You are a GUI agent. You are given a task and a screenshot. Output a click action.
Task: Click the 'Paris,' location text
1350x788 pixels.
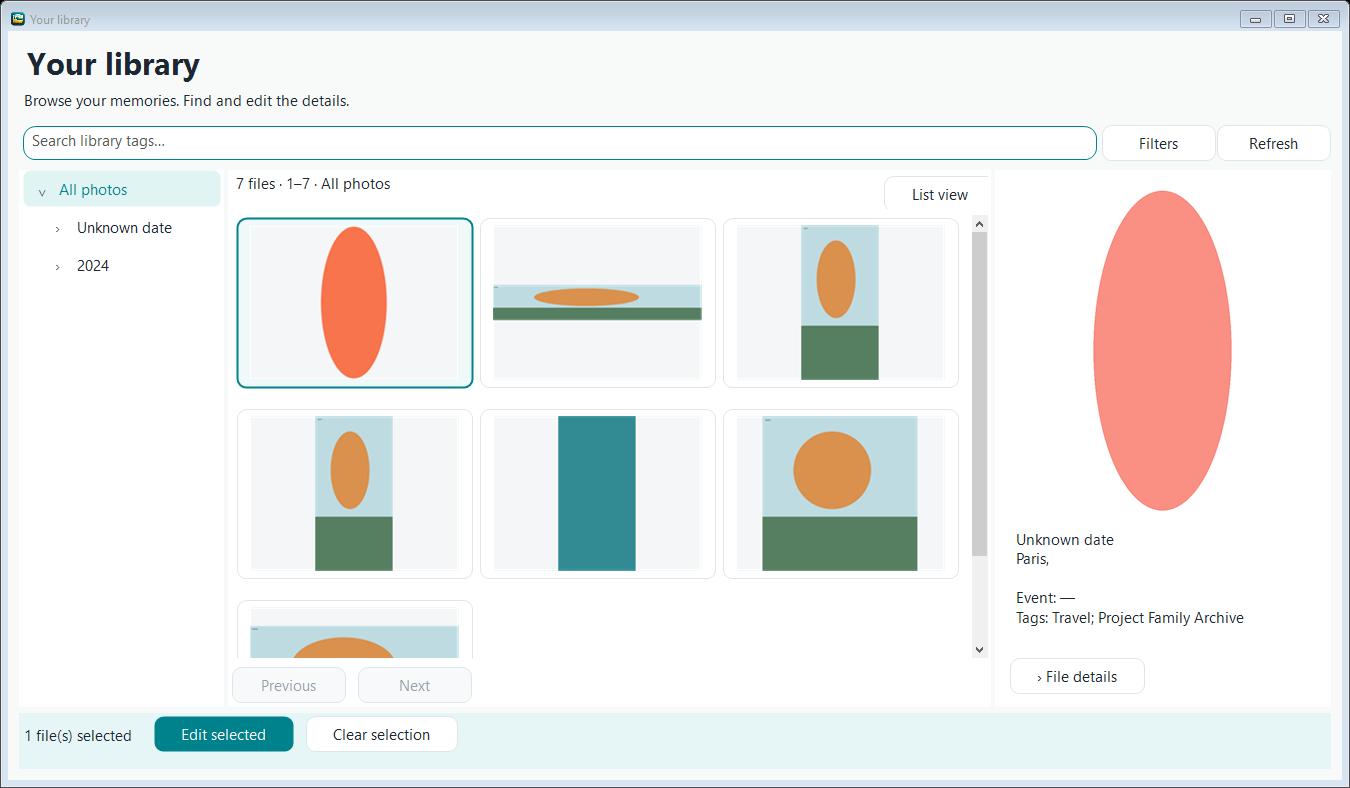tap(1033, 559)
